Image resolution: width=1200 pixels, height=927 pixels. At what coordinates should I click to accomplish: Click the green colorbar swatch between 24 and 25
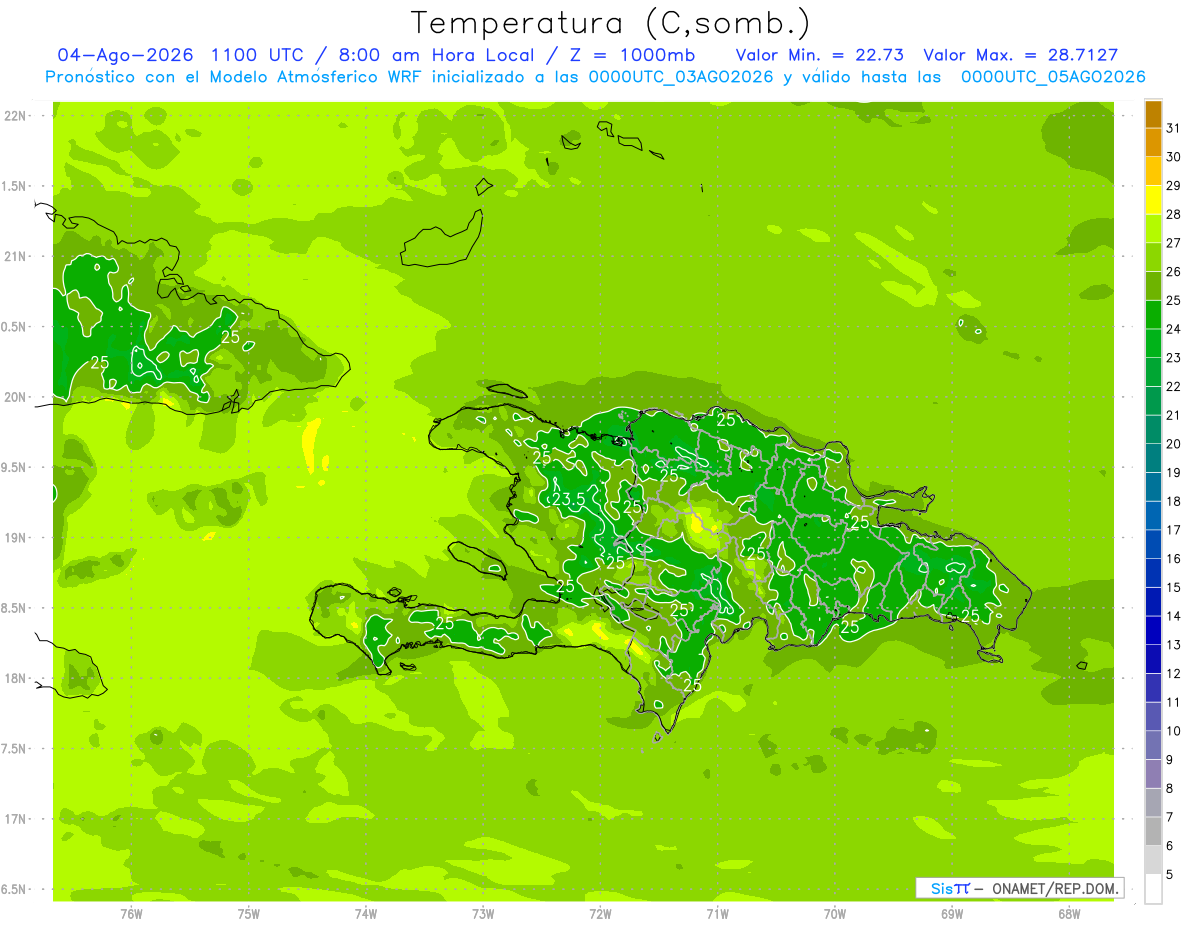pos(1153,314)
